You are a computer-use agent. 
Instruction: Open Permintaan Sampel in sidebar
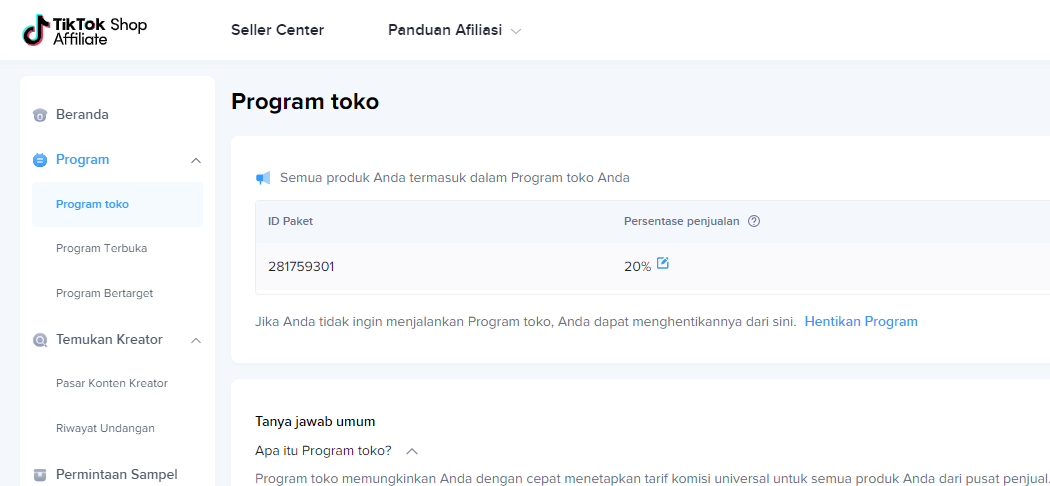click(116, 474)
